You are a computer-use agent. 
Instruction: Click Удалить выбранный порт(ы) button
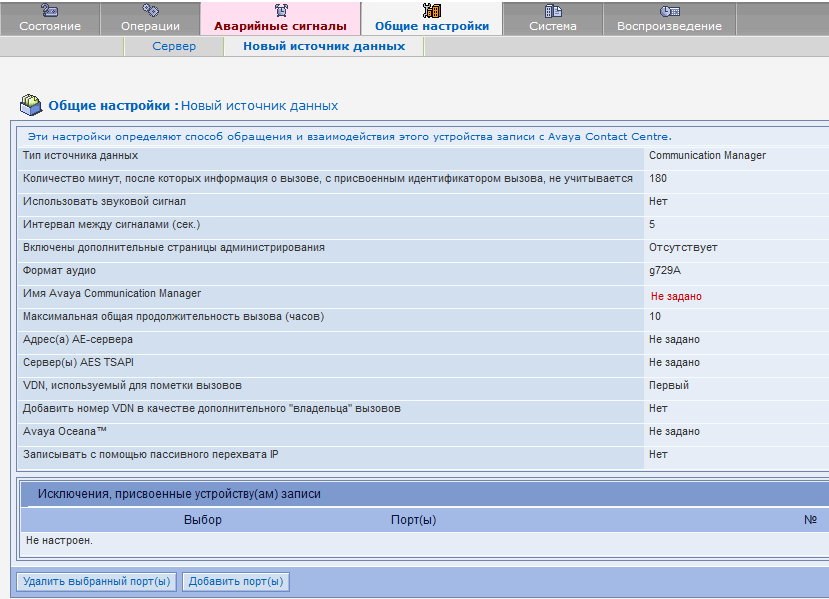click(97, 582)
